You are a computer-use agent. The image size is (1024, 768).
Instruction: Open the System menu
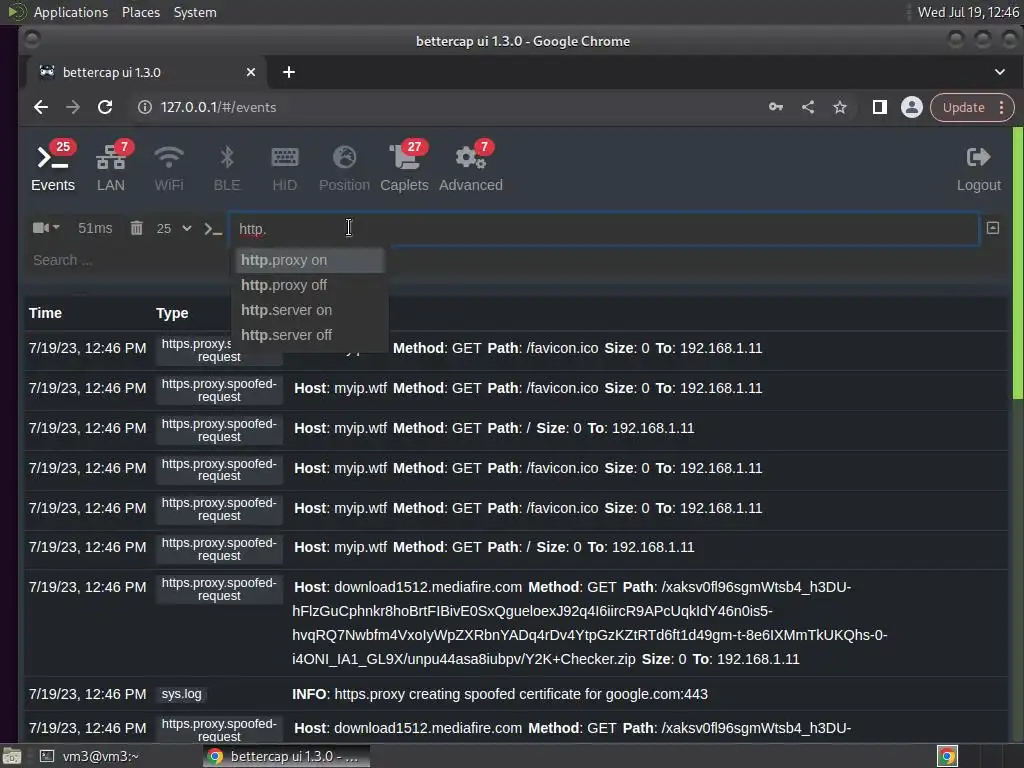tap(195, 12)
